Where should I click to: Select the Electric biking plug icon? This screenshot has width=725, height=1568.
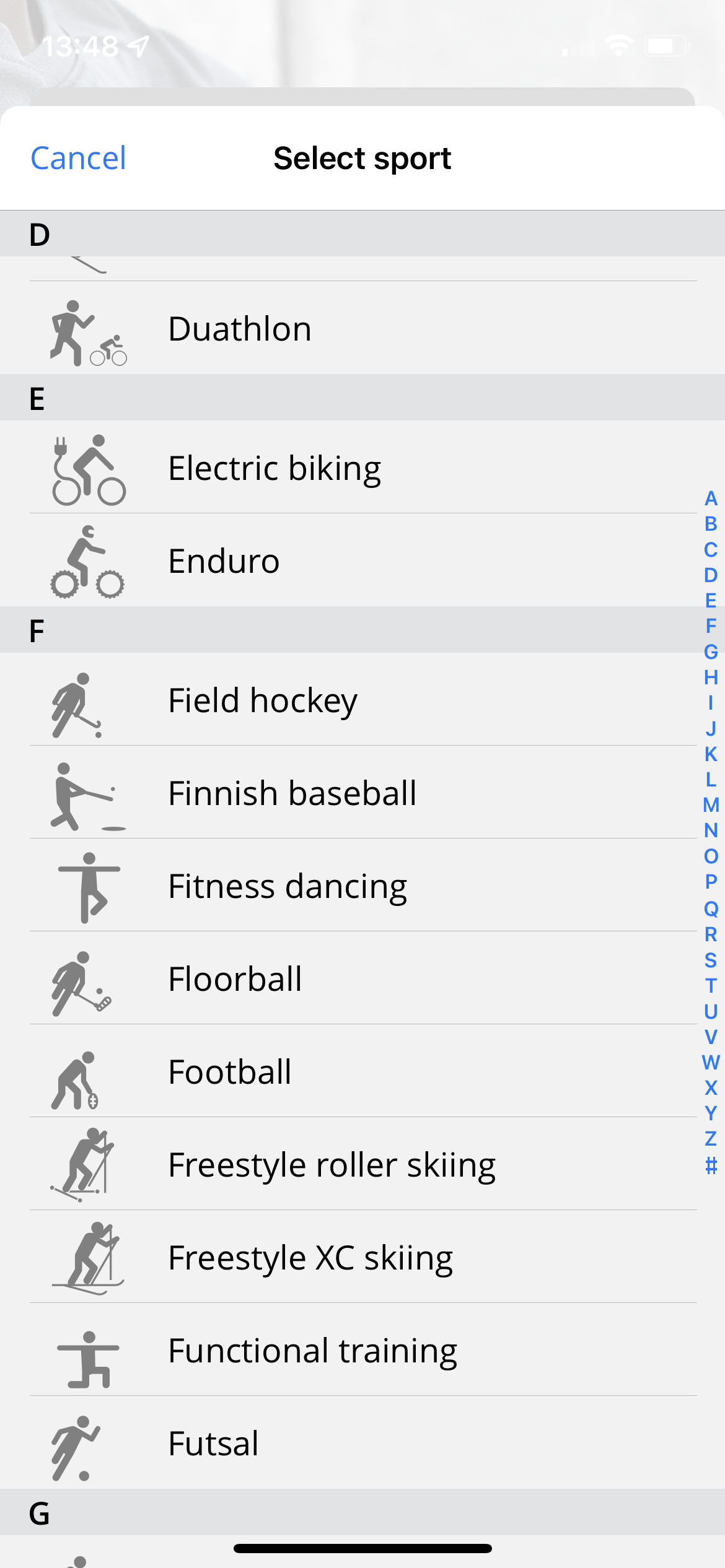click(x=88, y=470)
